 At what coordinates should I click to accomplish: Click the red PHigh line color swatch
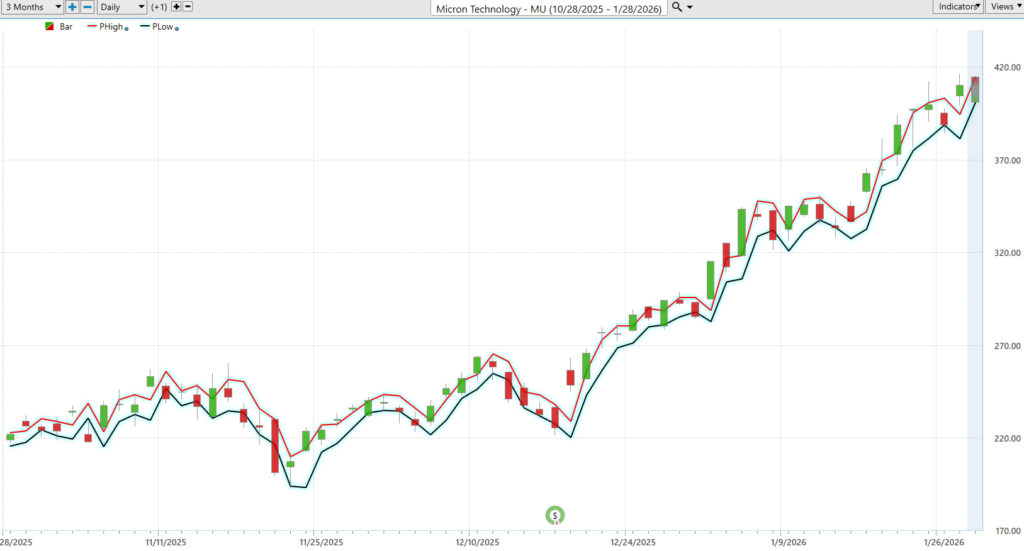[x=93, y=27]
